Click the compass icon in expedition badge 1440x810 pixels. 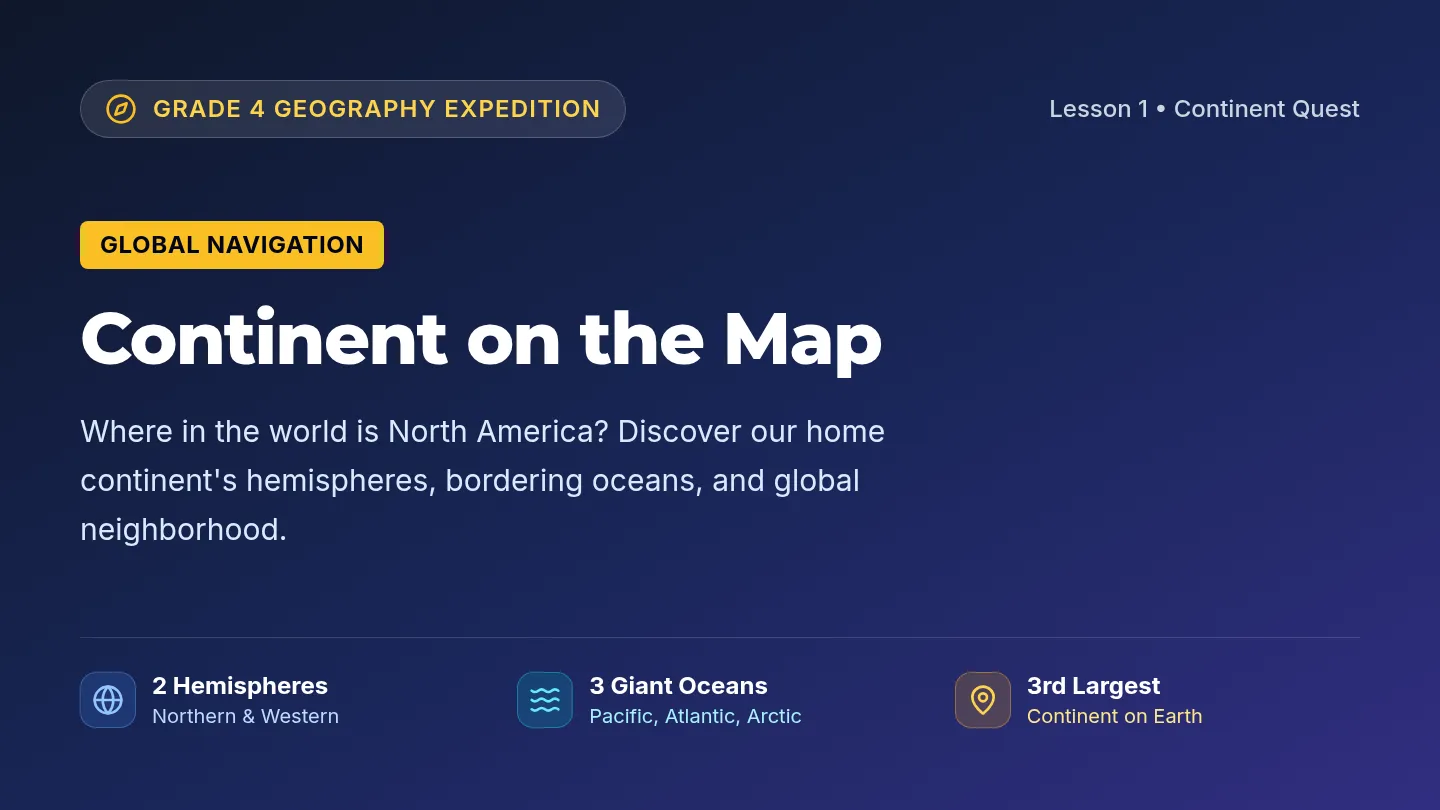pos(121,109)
